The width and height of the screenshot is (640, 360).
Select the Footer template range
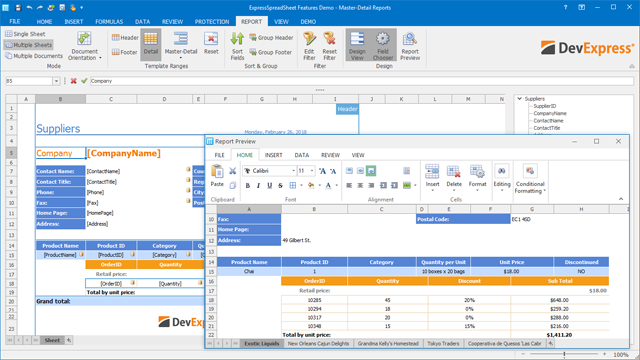coord(124,52)
